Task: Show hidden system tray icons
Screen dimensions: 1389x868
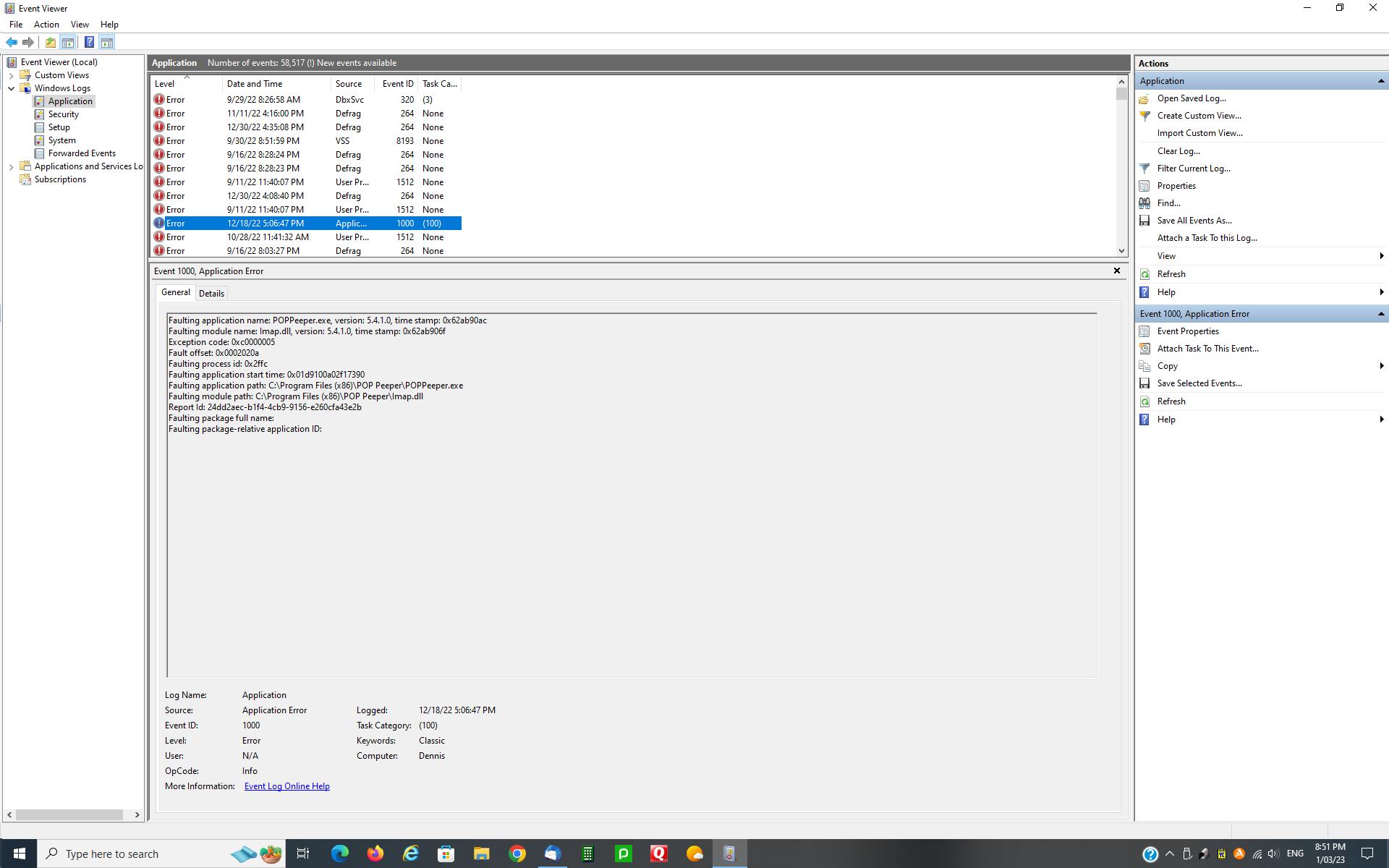Action: pyautogui.click(x=1169, y=854)
